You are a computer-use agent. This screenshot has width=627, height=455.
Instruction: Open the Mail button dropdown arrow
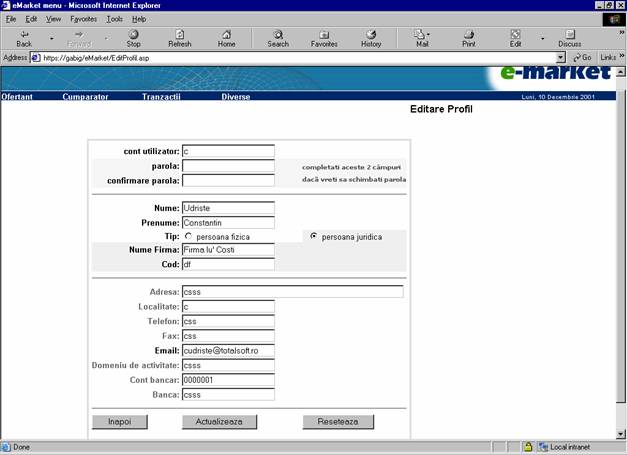(443, 38)
